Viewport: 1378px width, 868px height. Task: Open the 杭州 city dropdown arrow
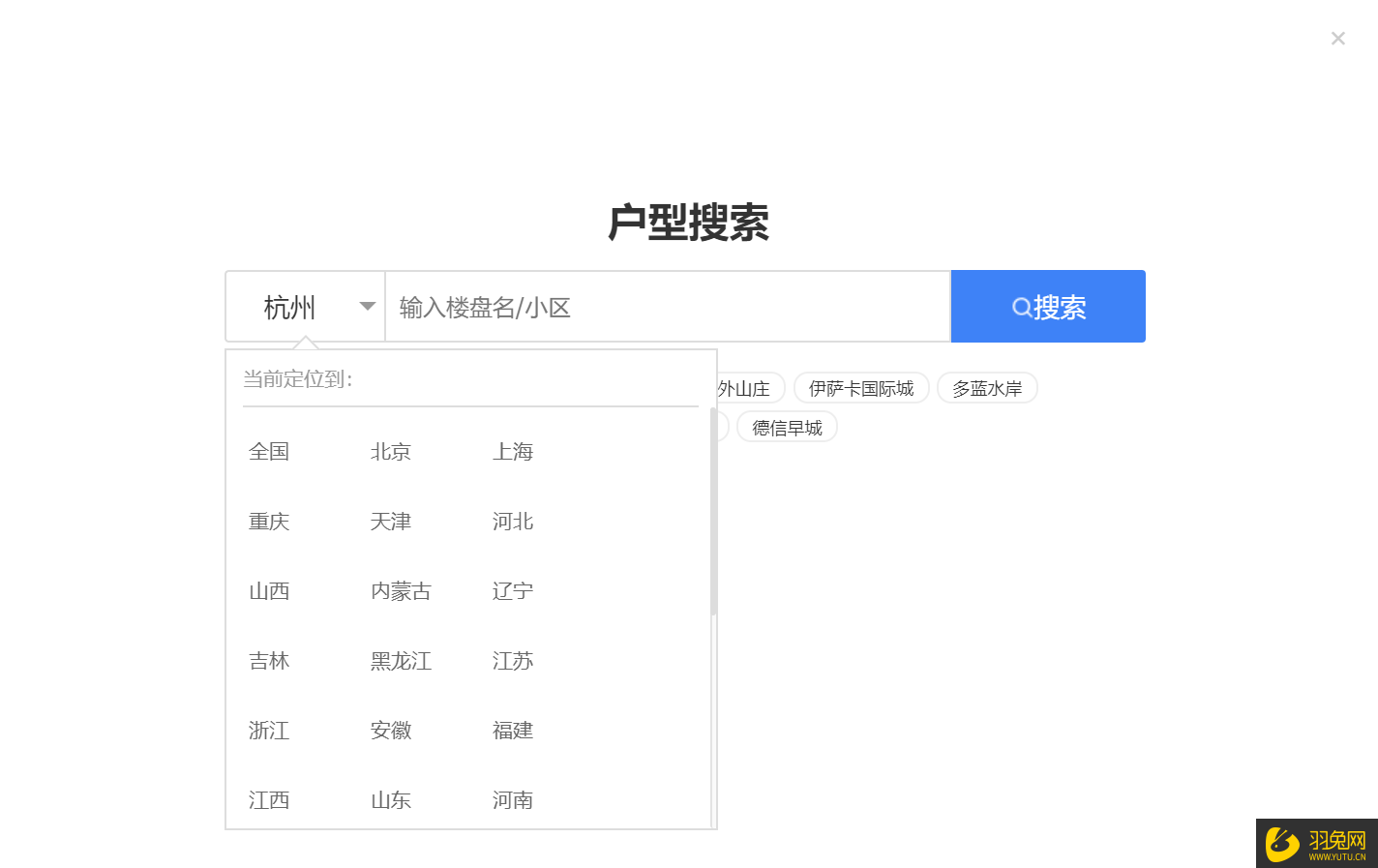pos(367,307)
